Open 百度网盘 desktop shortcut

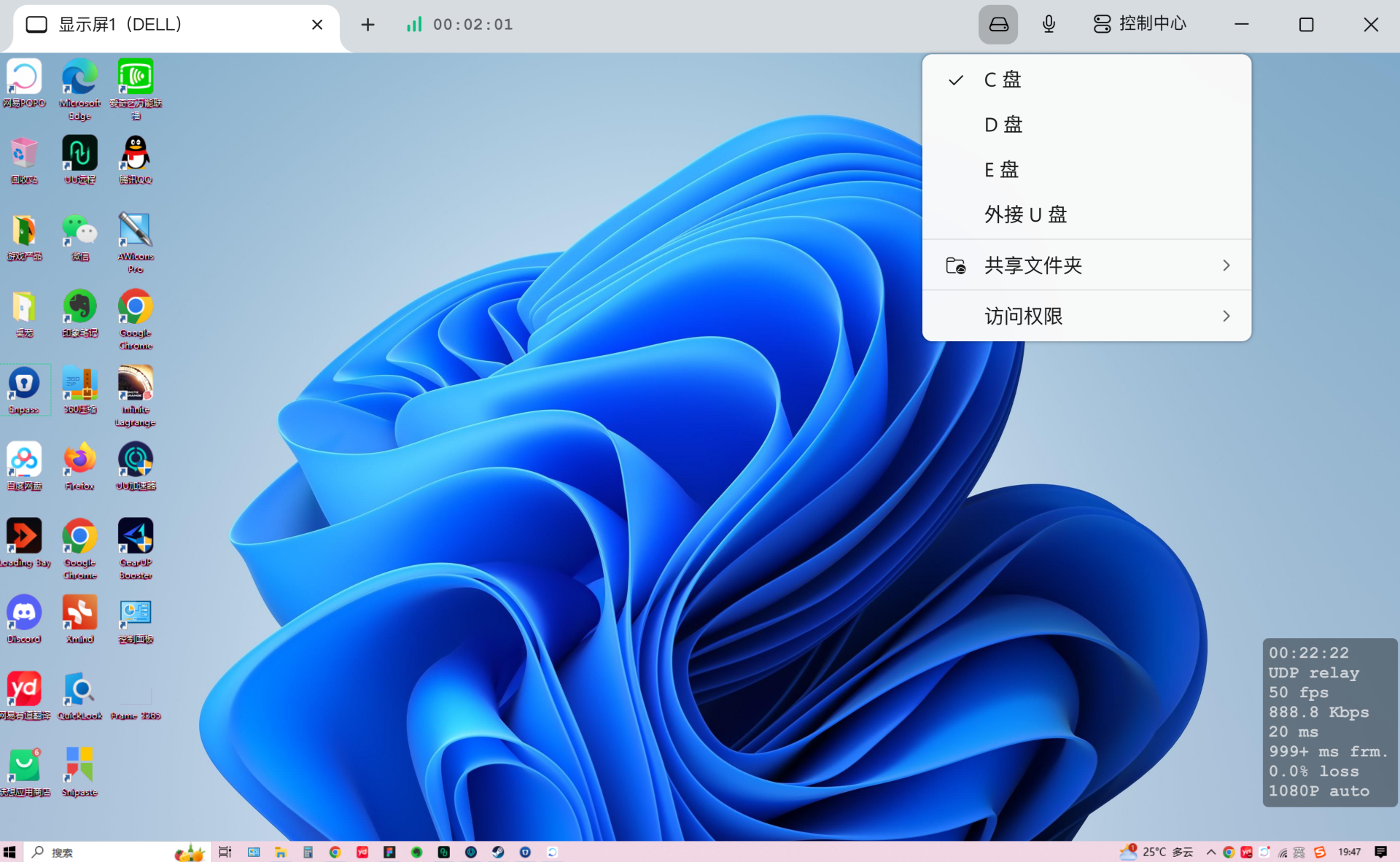tap(24, 467)
